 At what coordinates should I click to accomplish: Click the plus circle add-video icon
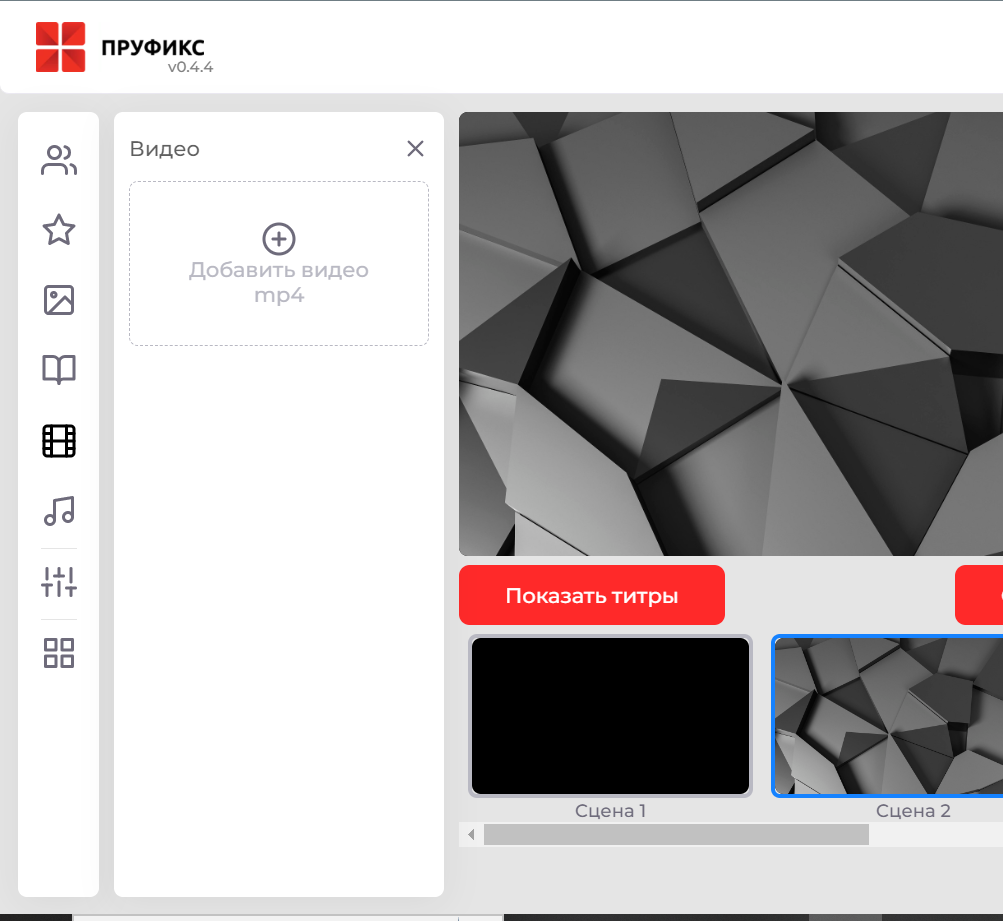[x=279, y=239]
